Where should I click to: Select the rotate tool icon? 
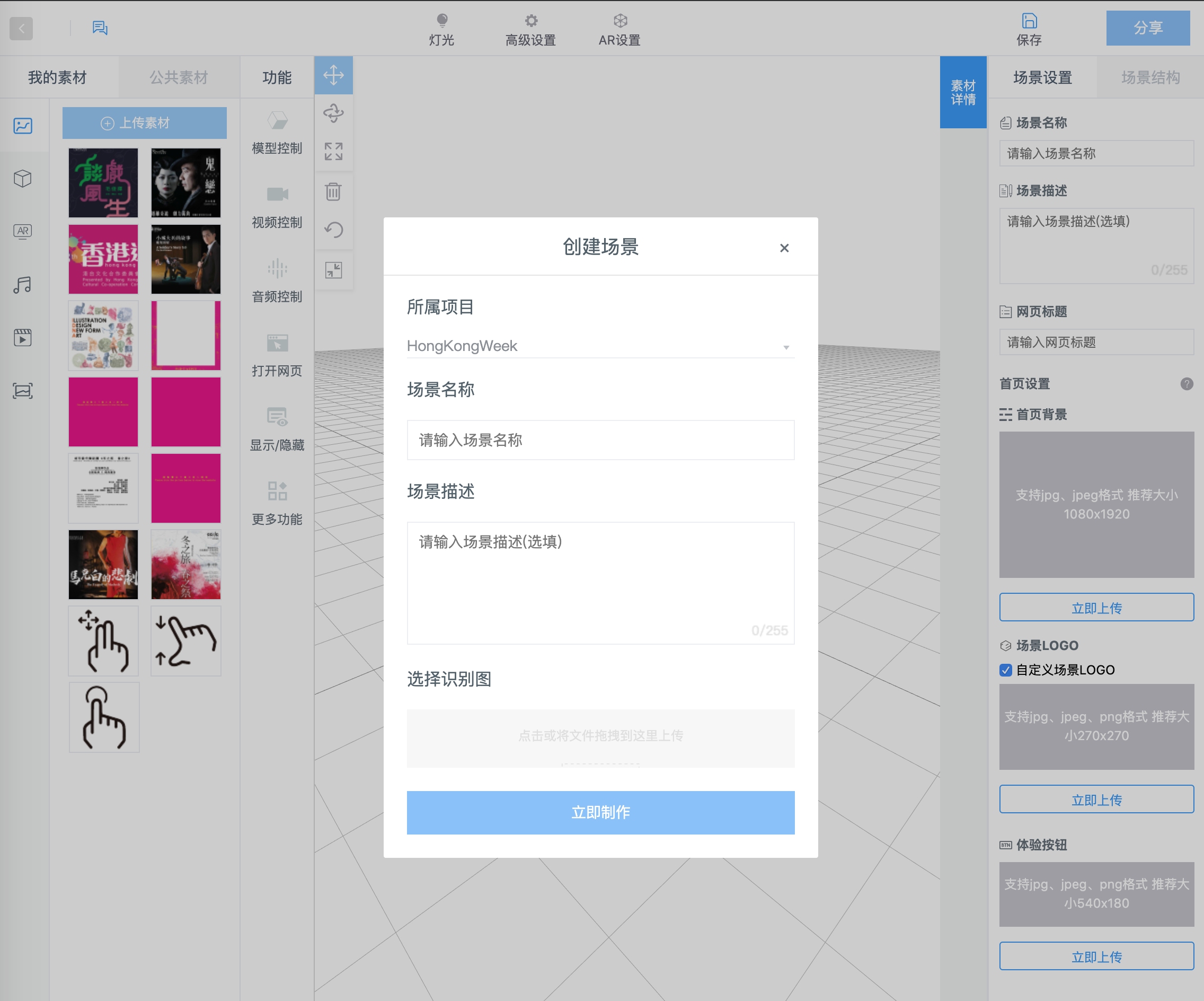[x=333, y=113]
